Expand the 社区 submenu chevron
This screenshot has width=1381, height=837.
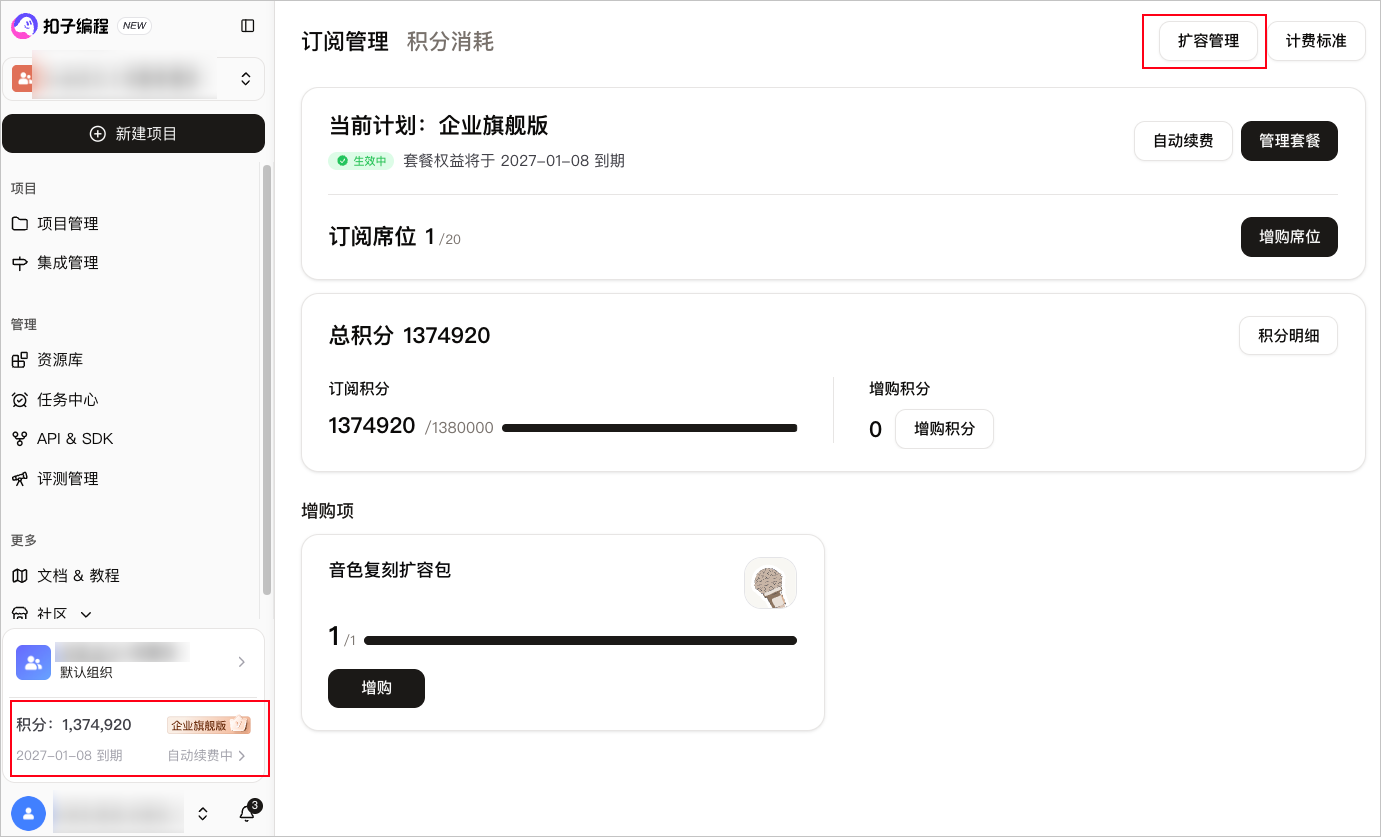[x=86, y=614]
